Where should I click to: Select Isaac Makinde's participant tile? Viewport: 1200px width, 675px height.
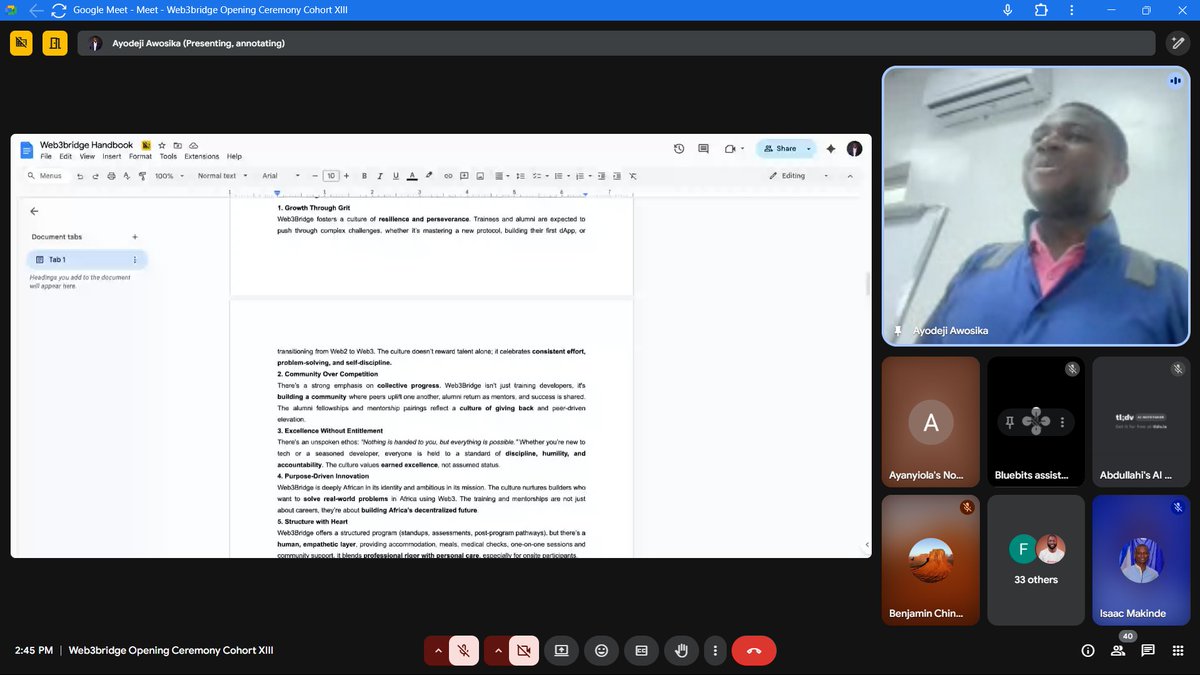coord(1141,560)
